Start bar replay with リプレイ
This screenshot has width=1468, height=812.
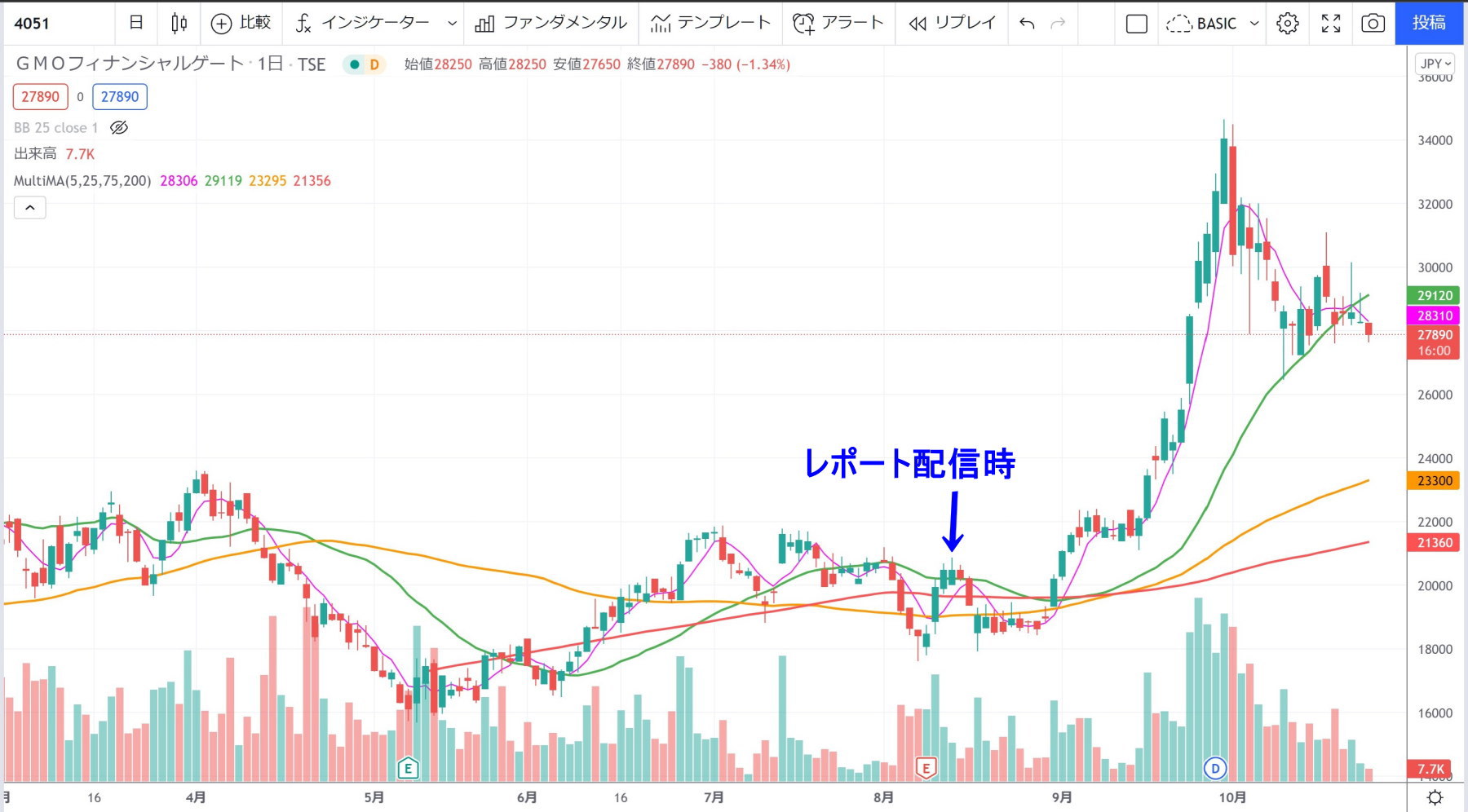tap(953, 23)
